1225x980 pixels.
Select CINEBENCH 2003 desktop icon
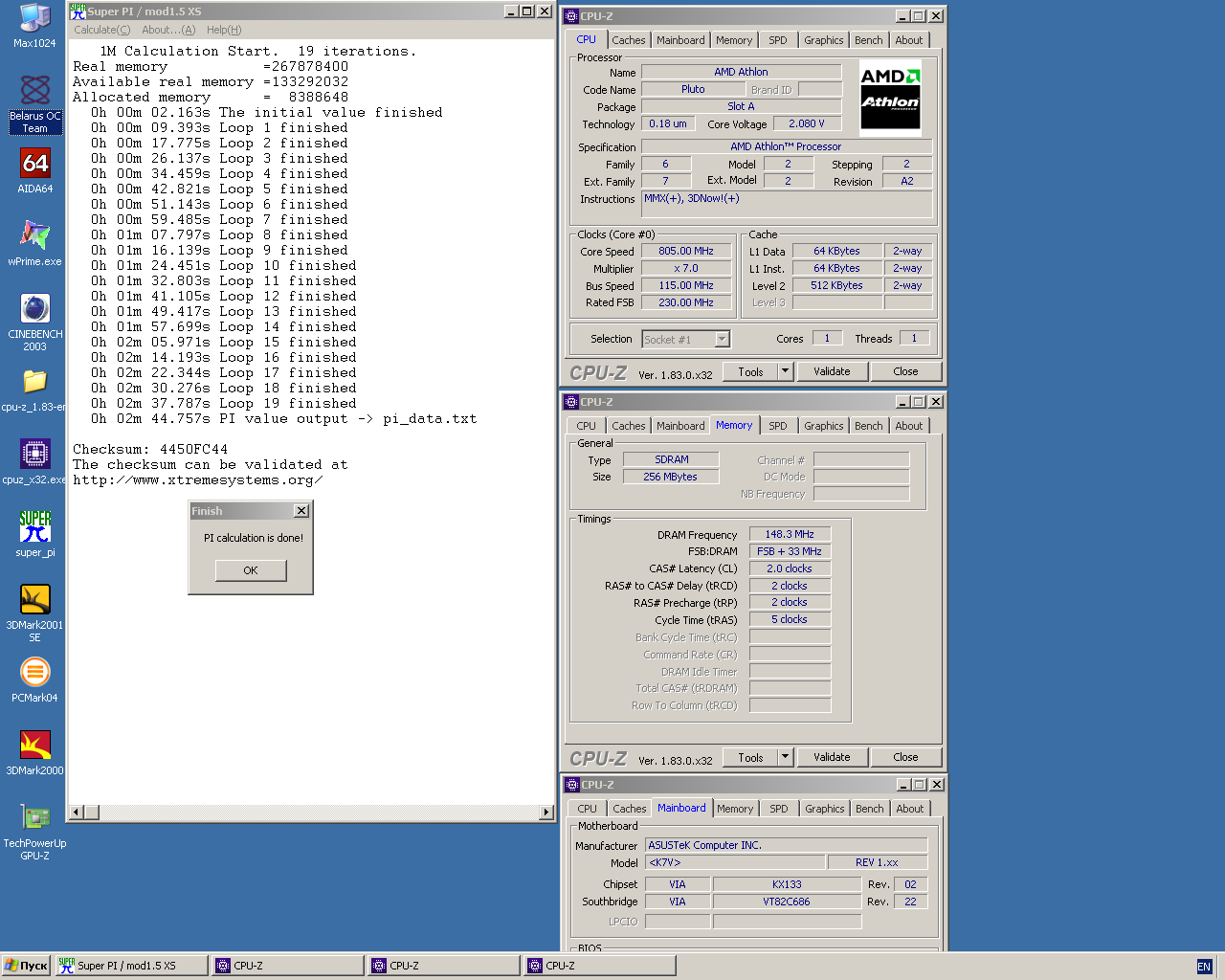tap(34, 323)
